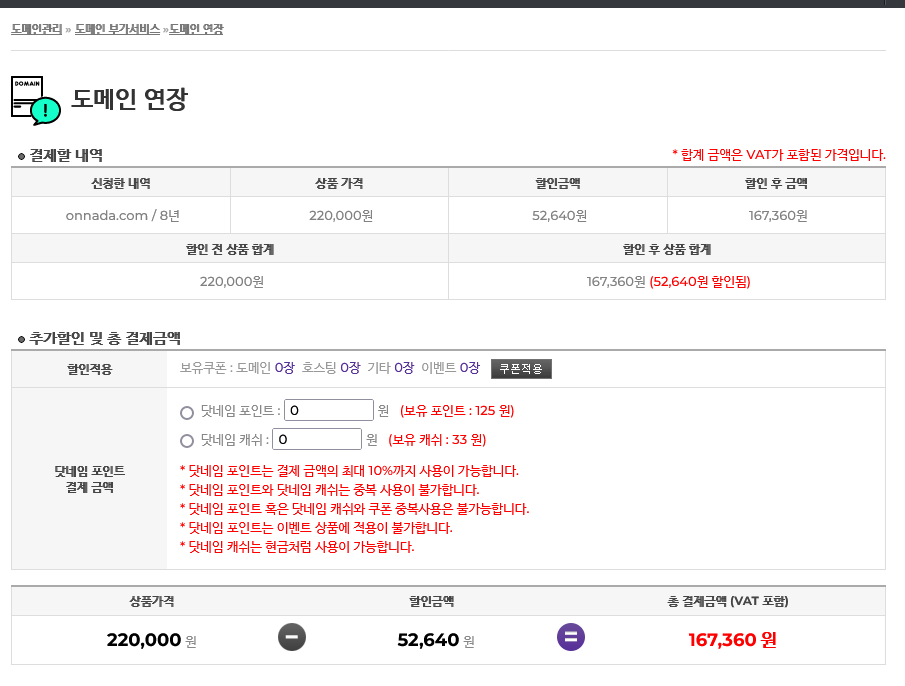Viewport: 905px width, 686px height.
Task: Go to the 도메인 부가서비스 breadcrumb link
Action: pyautogui.click(x=117, y=30)
